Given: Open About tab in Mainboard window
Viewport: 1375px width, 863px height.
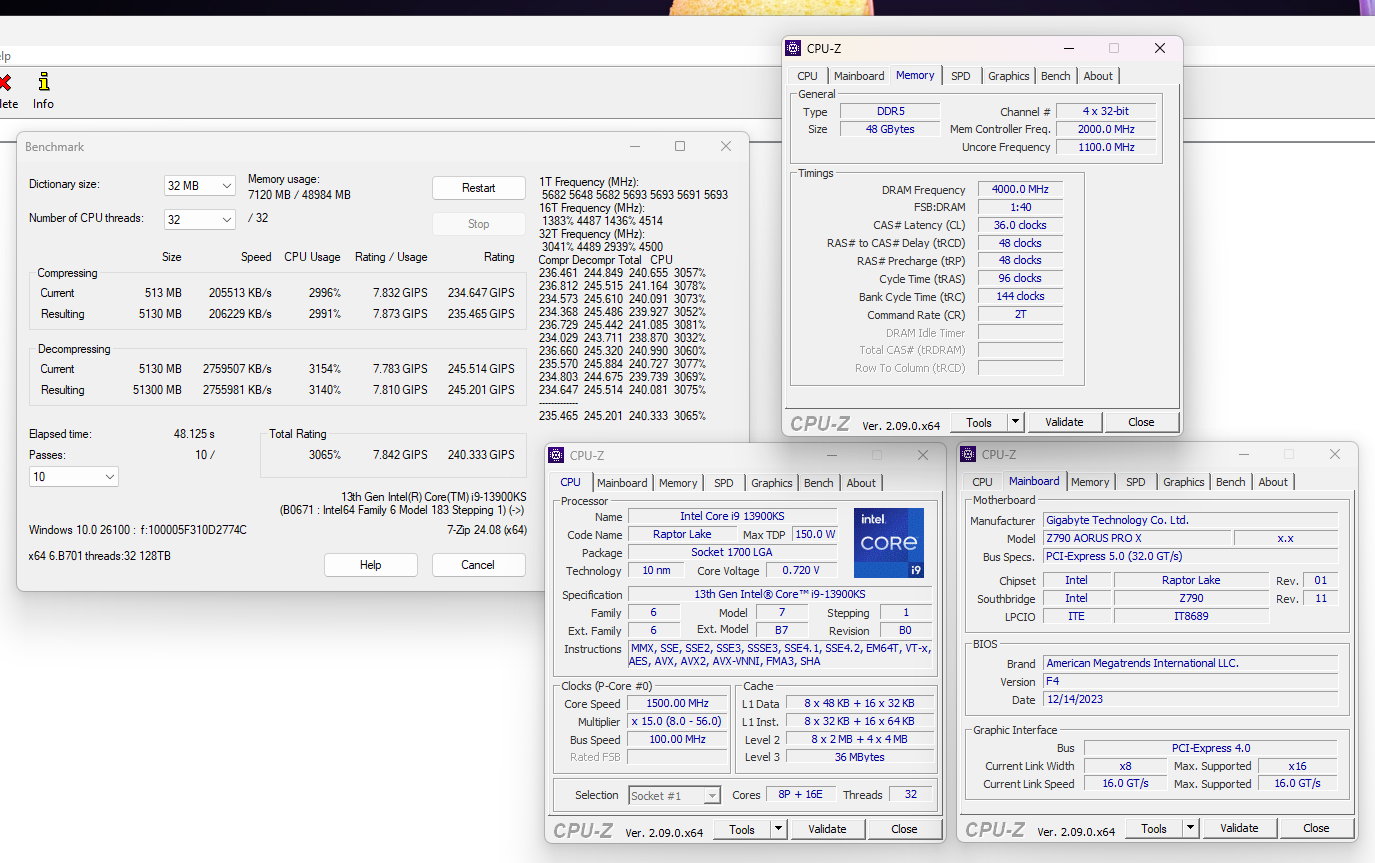Looking at the screenshot, I should 1273,482.
